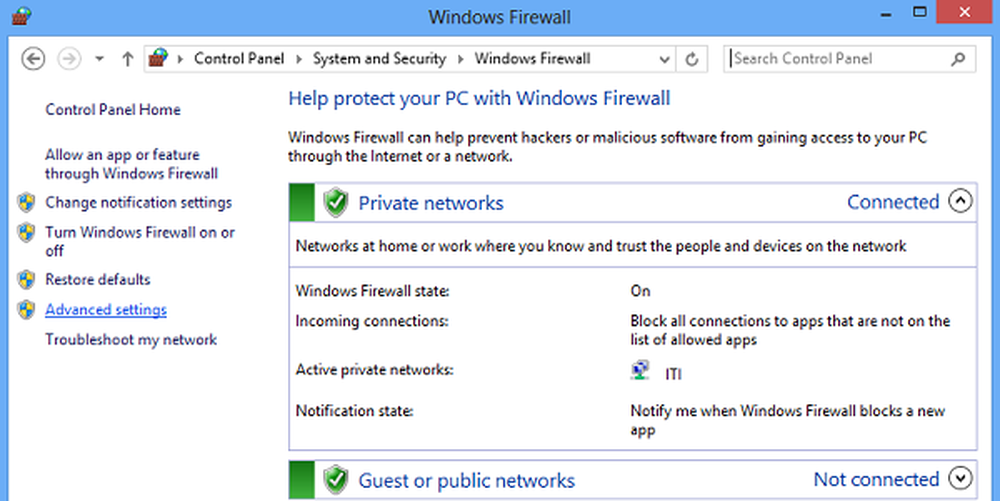Click the Back navigation arrow
1000x501 pixels.
pos(32,59)
